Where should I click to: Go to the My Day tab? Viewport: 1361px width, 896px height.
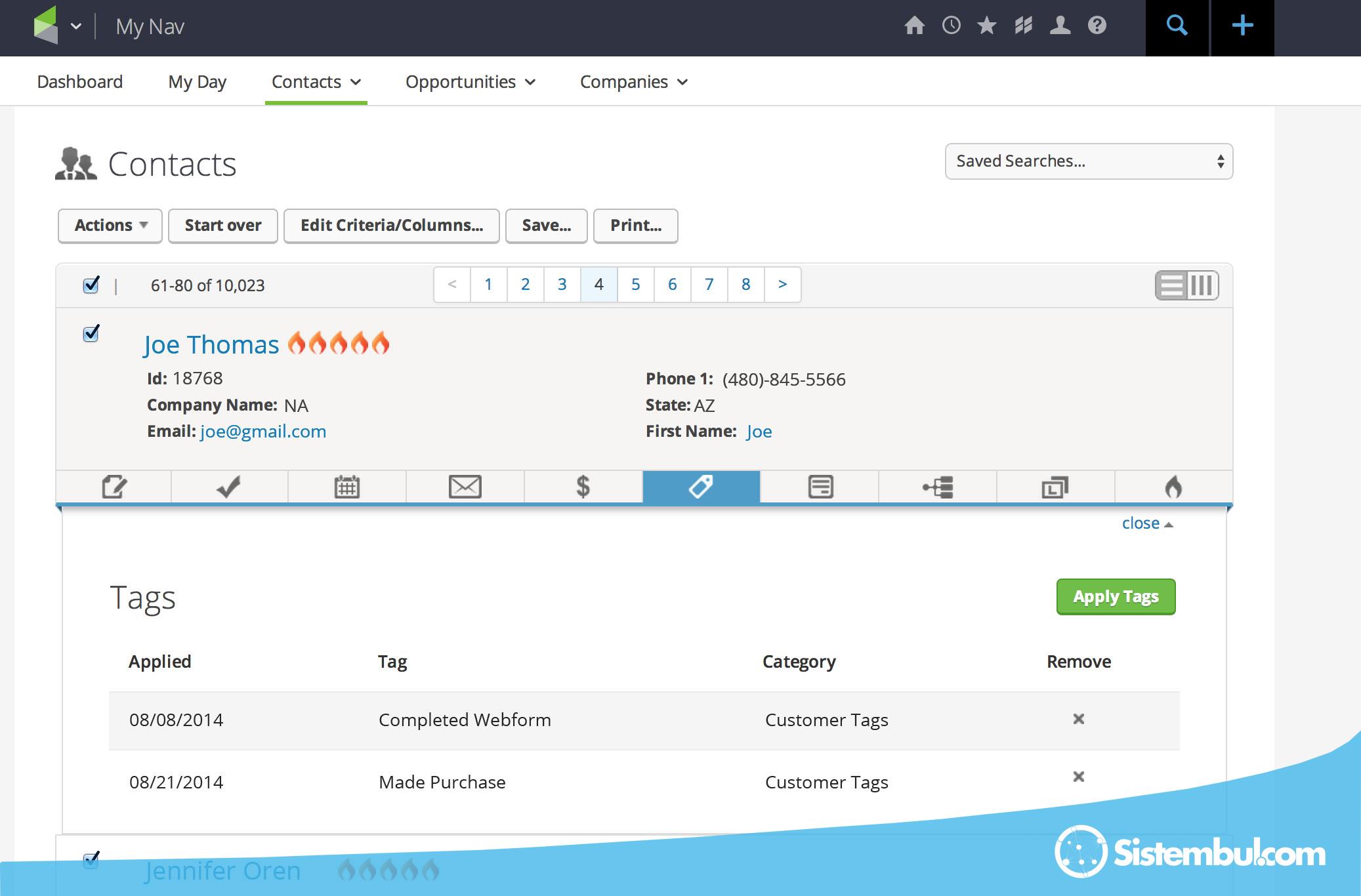[x=197, y=82]
